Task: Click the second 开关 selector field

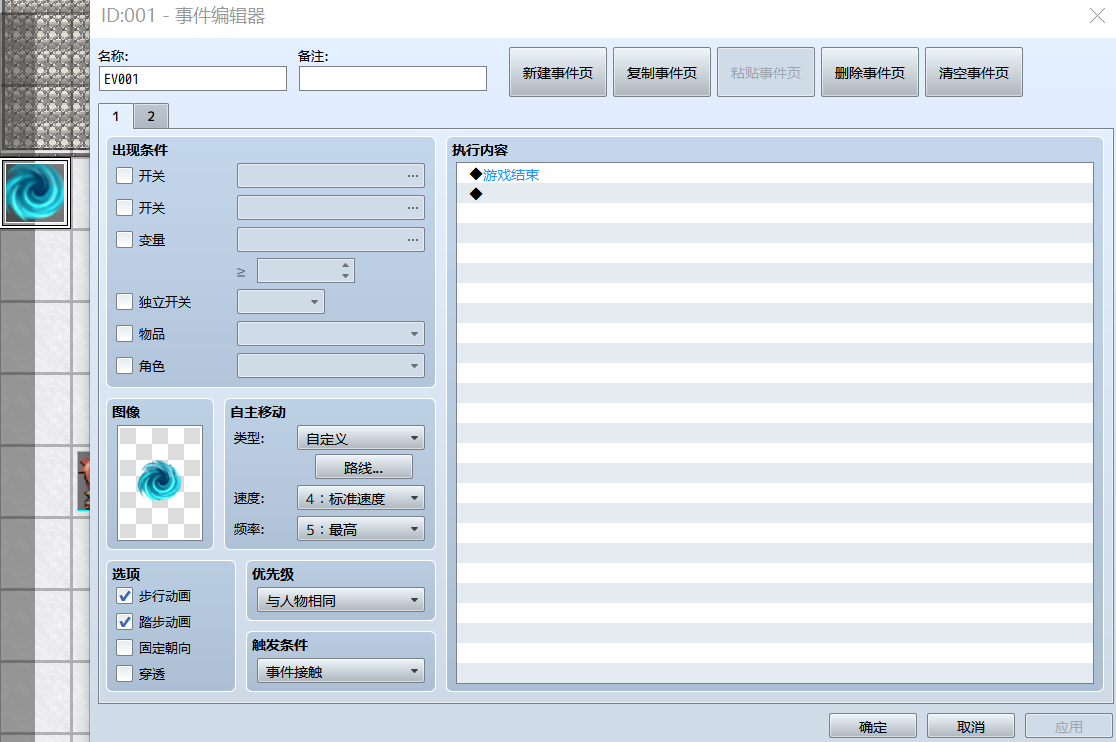Action: 331,208
